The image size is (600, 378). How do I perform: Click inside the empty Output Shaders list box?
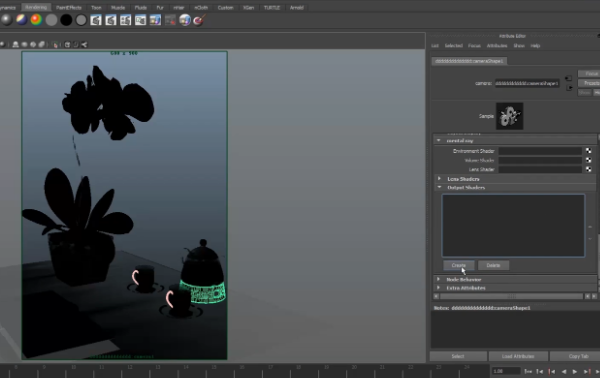(x=513, y=225)
